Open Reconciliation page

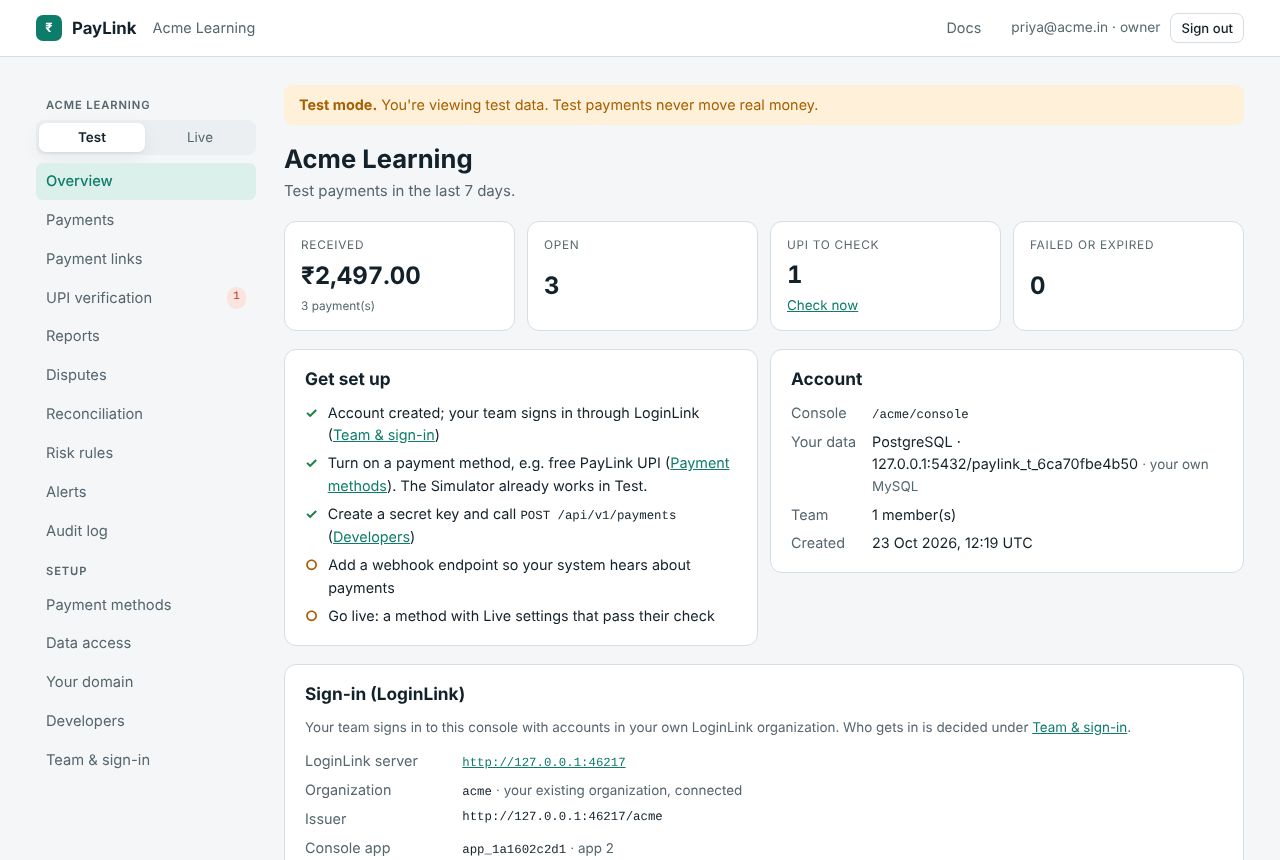146,414
